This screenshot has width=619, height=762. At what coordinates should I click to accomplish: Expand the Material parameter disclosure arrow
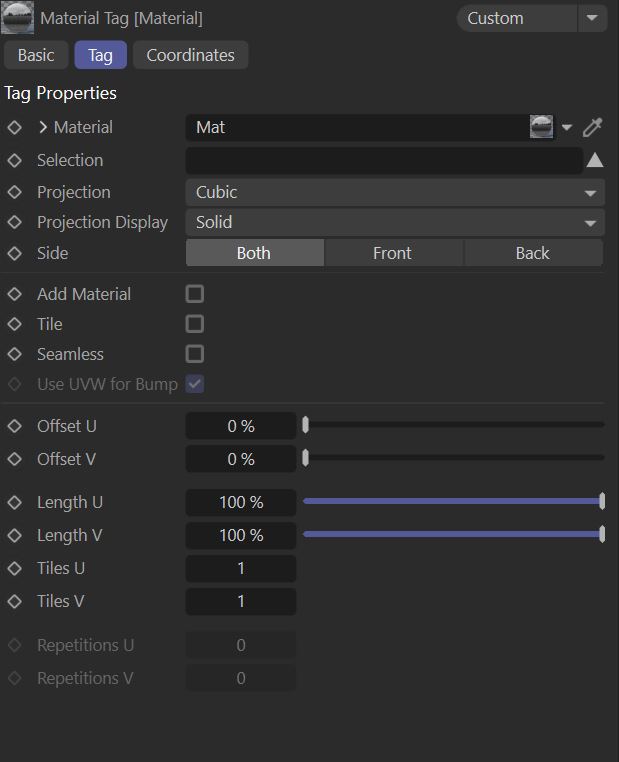pyautogui.click(x=43, y=127)
